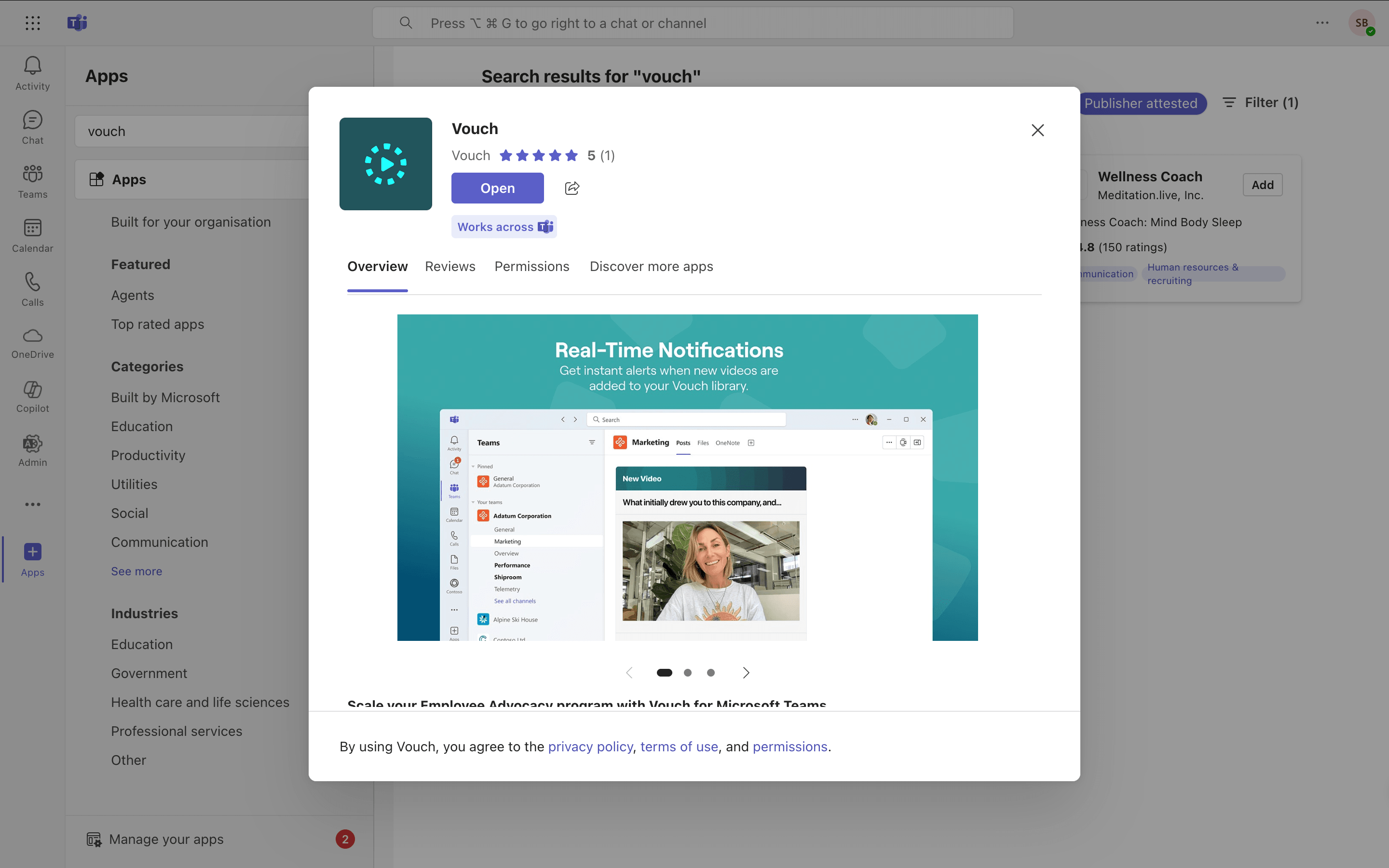This screenshot has height=868, width=1389.
Task: Click the apps search field containing vouch
Action: point(192,132)
